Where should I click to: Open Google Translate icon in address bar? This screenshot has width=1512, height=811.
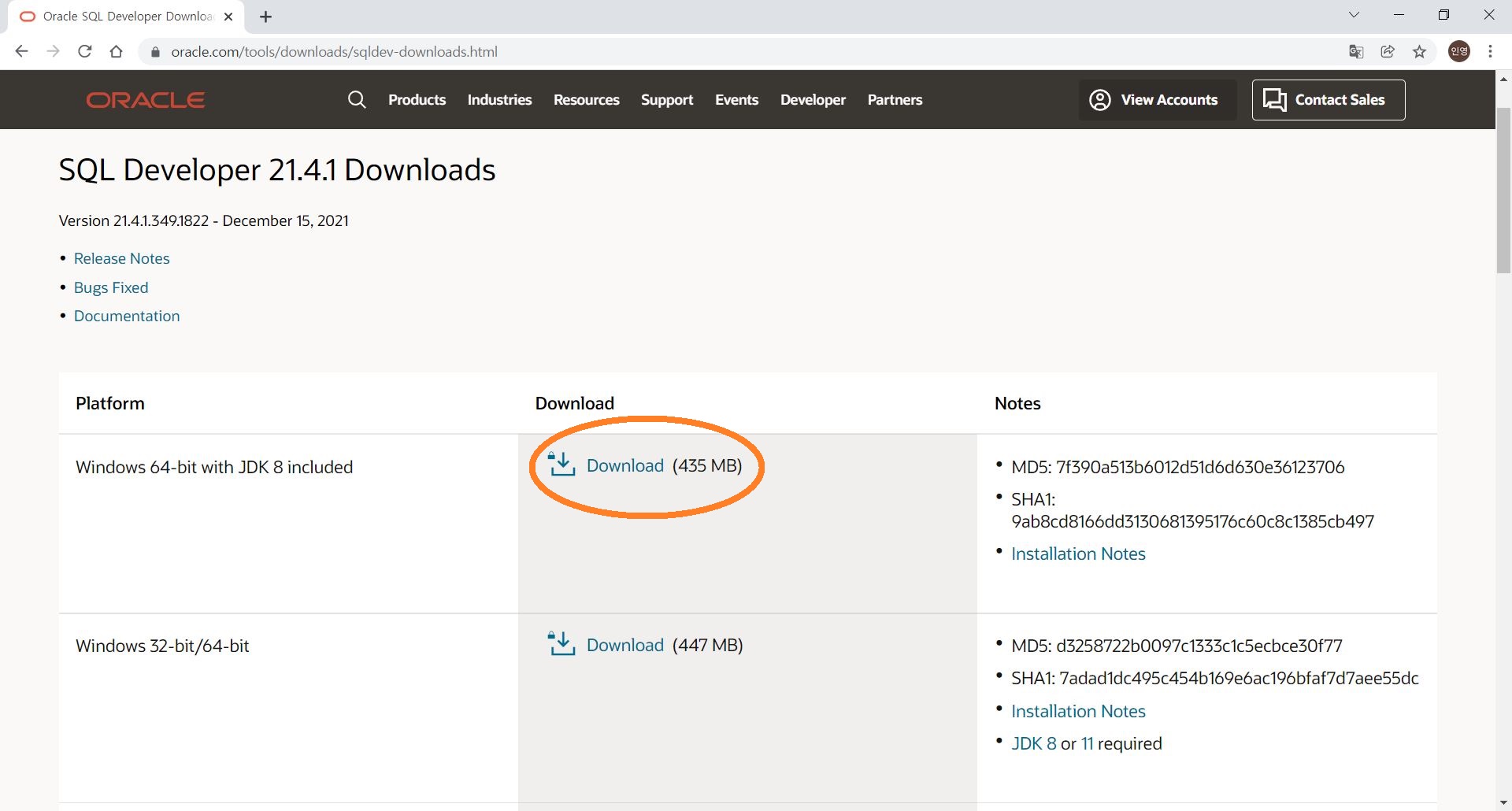tap(1356, 51)
